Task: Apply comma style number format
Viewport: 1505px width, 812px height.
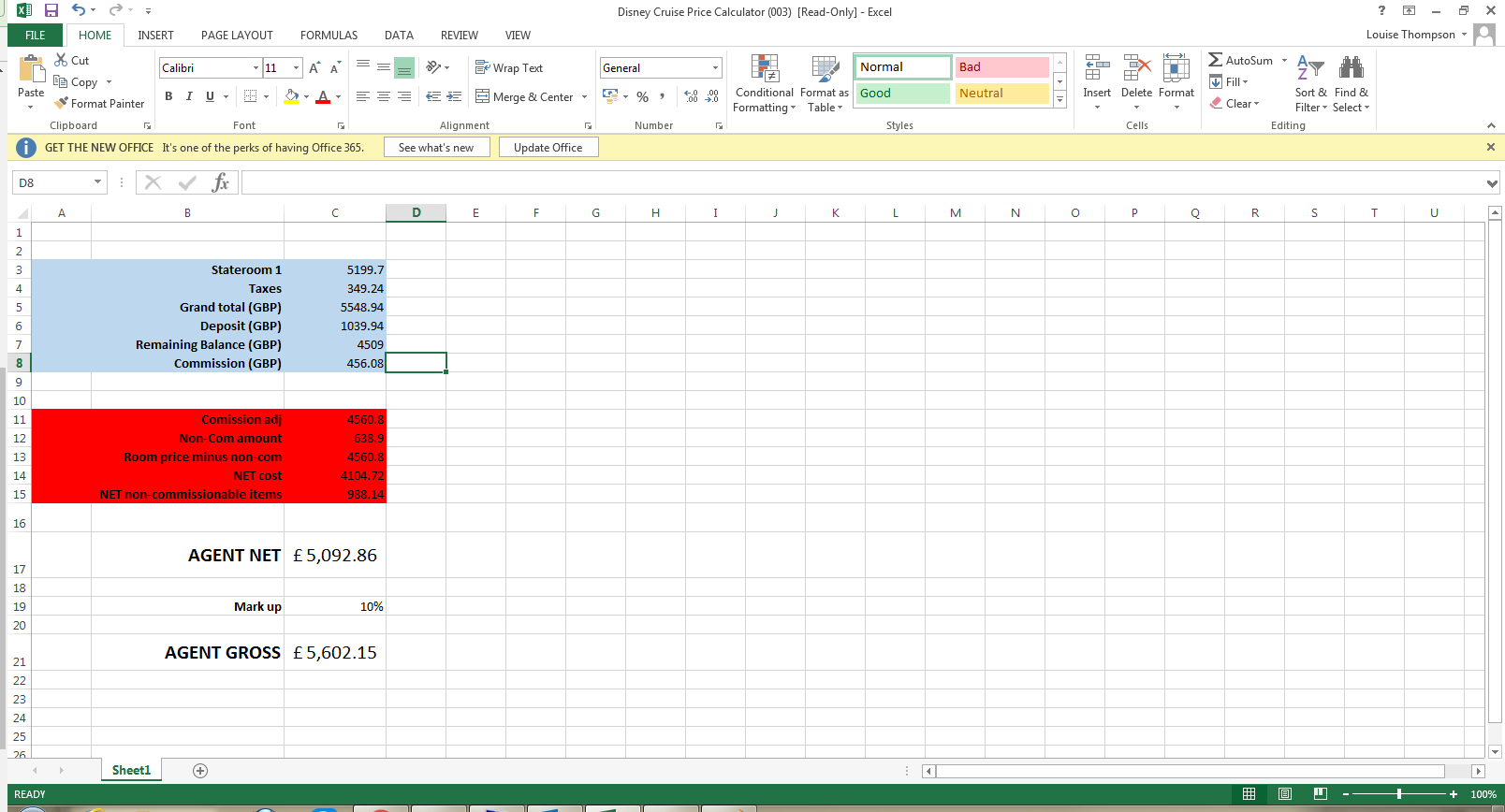Action: (x=662, y=96)
